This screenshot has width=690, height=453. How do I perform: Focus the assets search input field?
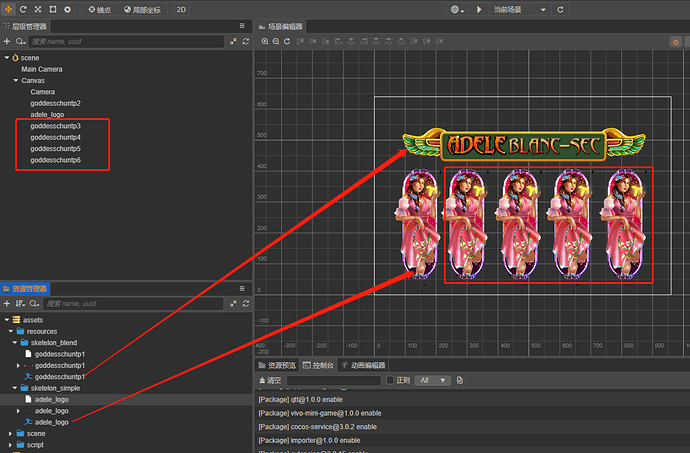click(x=133, y=304)
